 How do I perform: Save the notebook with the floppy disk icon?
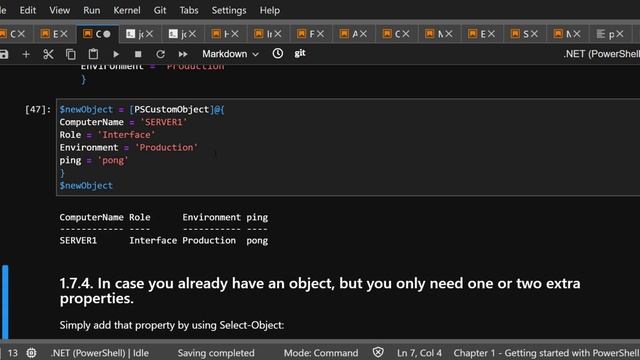[x=3, y=54]
